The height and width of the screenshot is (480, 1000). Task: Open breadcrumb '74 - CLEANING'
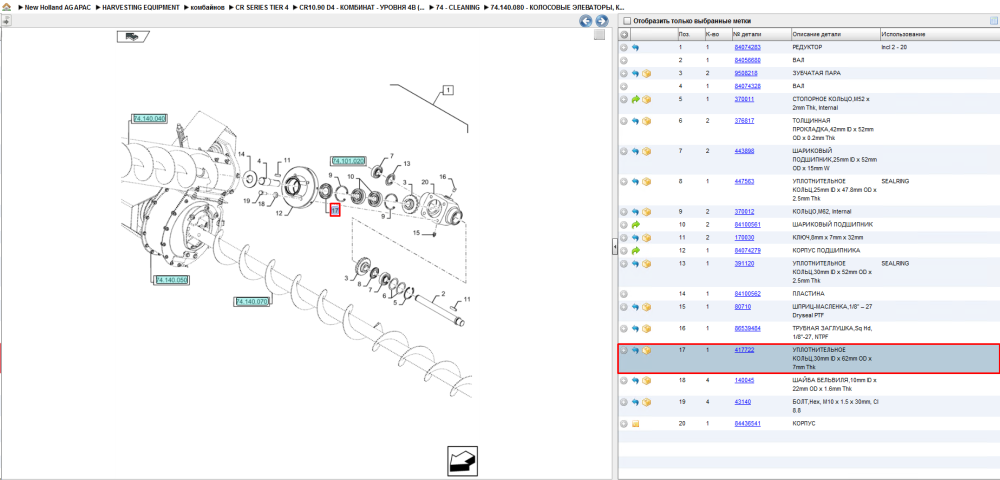click(x=458, y=7)
